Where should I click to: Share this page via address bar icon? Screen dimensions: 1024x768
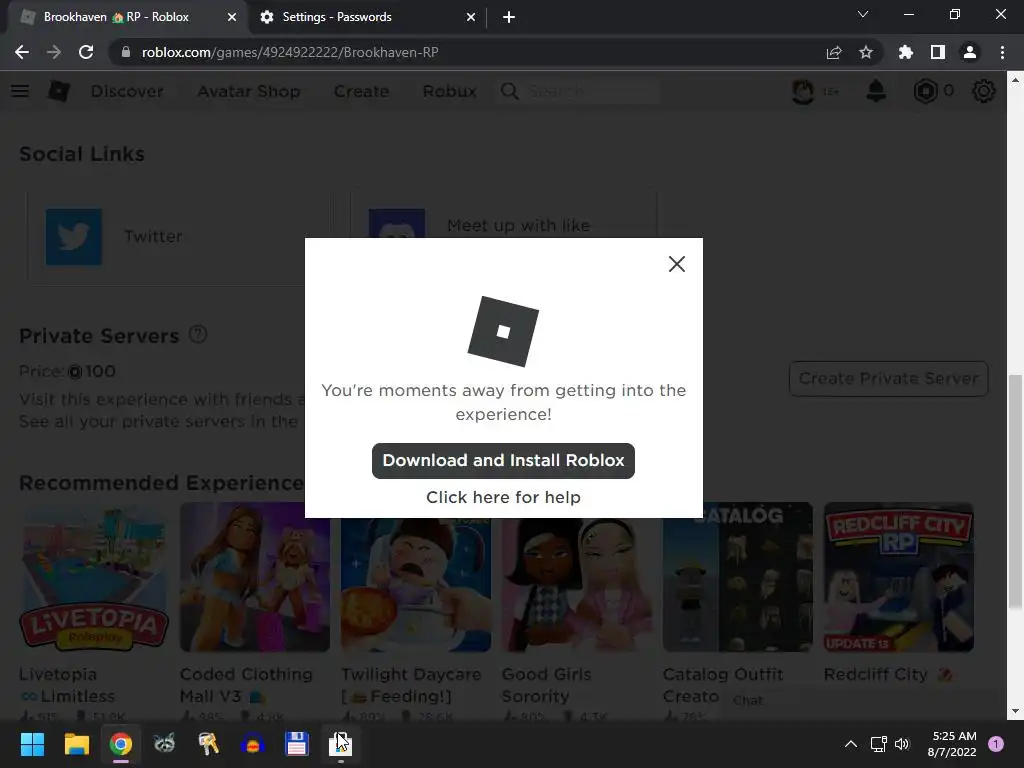(833, 52)
